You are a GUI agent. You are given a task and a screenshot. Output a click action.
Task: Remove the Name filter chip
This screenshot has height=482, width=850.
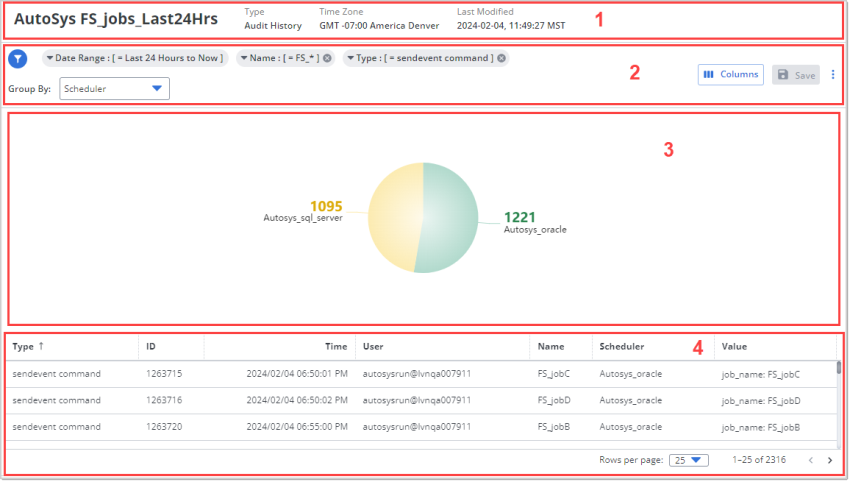tap(327, 59)
